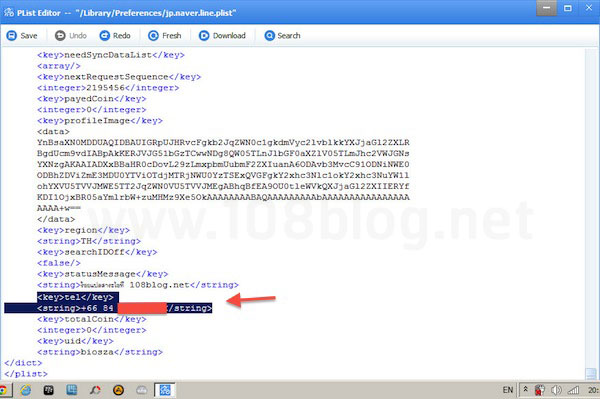Refresh the plist with Fresh
Image resolution: width=600 pixels, height=399 pixels.
pos(165,36)
